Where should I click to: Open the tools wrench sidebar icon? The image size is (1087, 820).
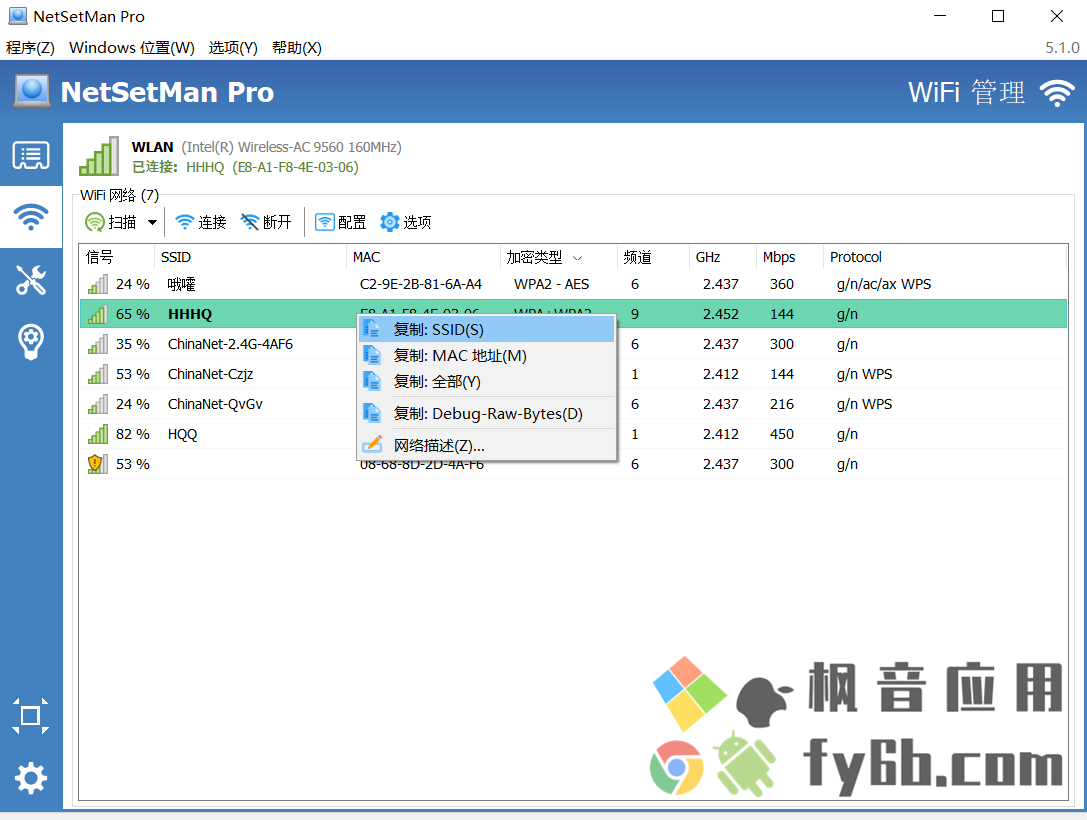click(x=31, y=280)
